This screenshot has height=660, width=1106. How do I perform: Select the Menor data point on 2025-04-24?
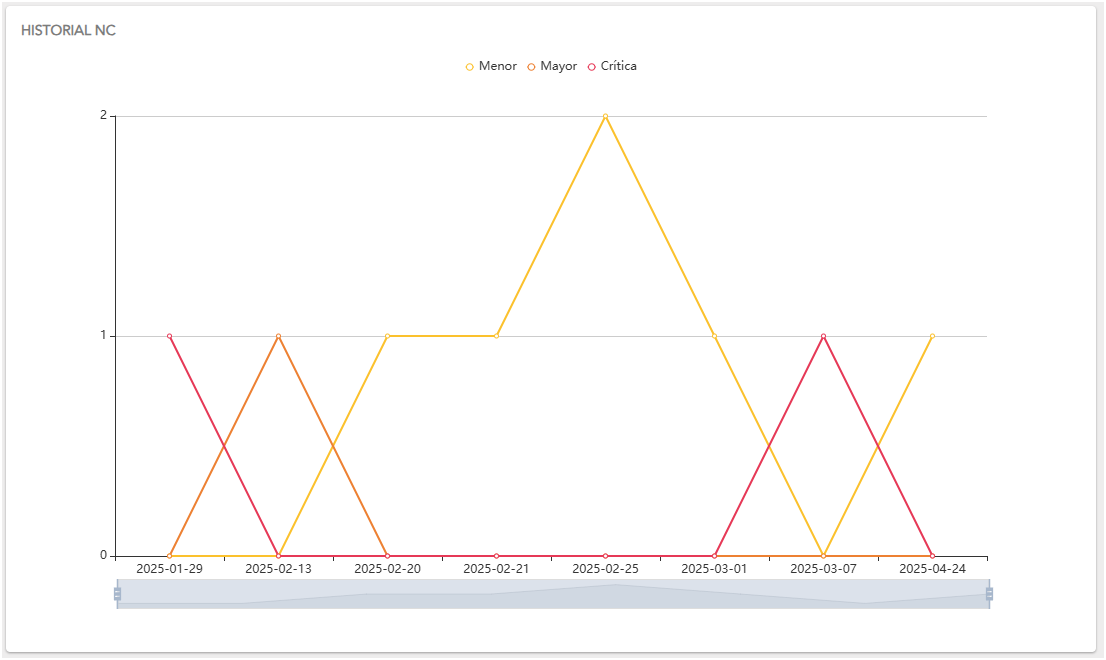tap(932, 336)
